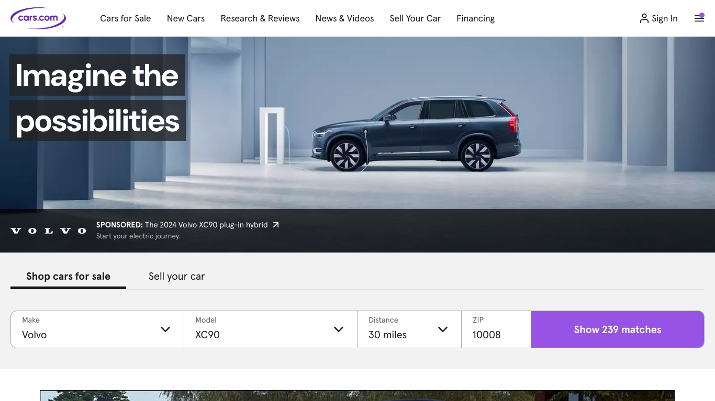This screenshot has height=401, width=715.
Task: Go to Sell Your Car page
Action: click(x=415, y=18)
